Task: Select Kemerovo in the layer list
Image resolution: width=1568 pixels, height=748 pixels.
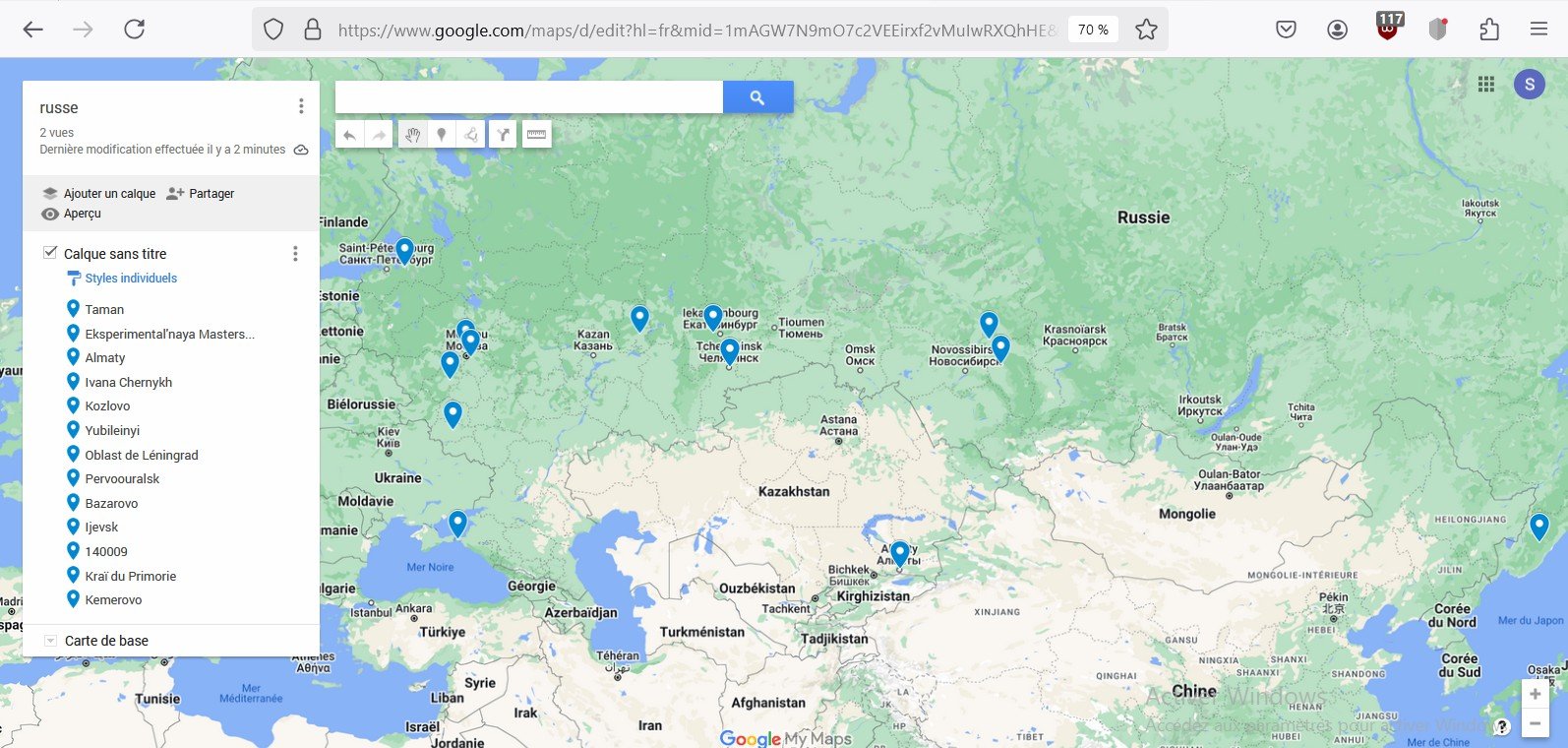Action: click(x=113, y=599)
